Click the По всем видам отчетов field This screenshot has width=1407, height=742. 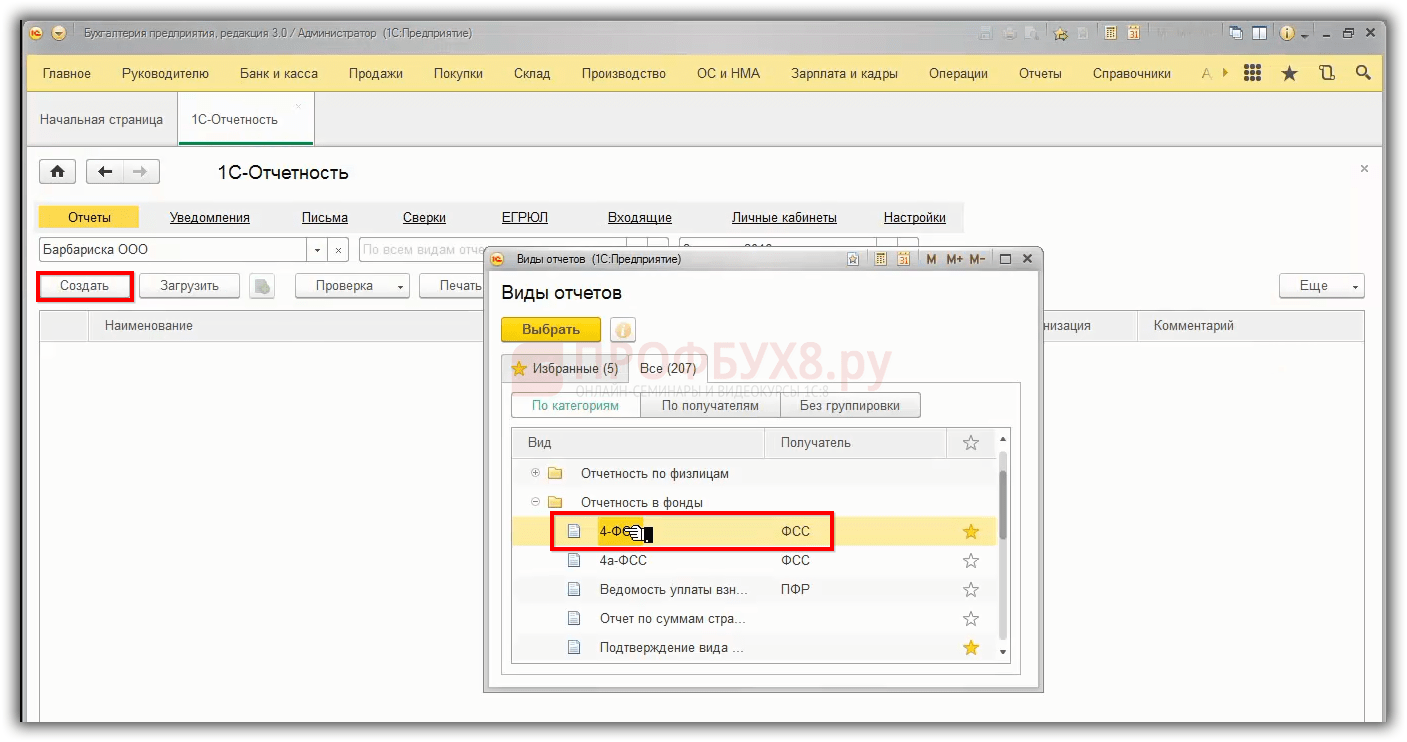tap(493, 250)
